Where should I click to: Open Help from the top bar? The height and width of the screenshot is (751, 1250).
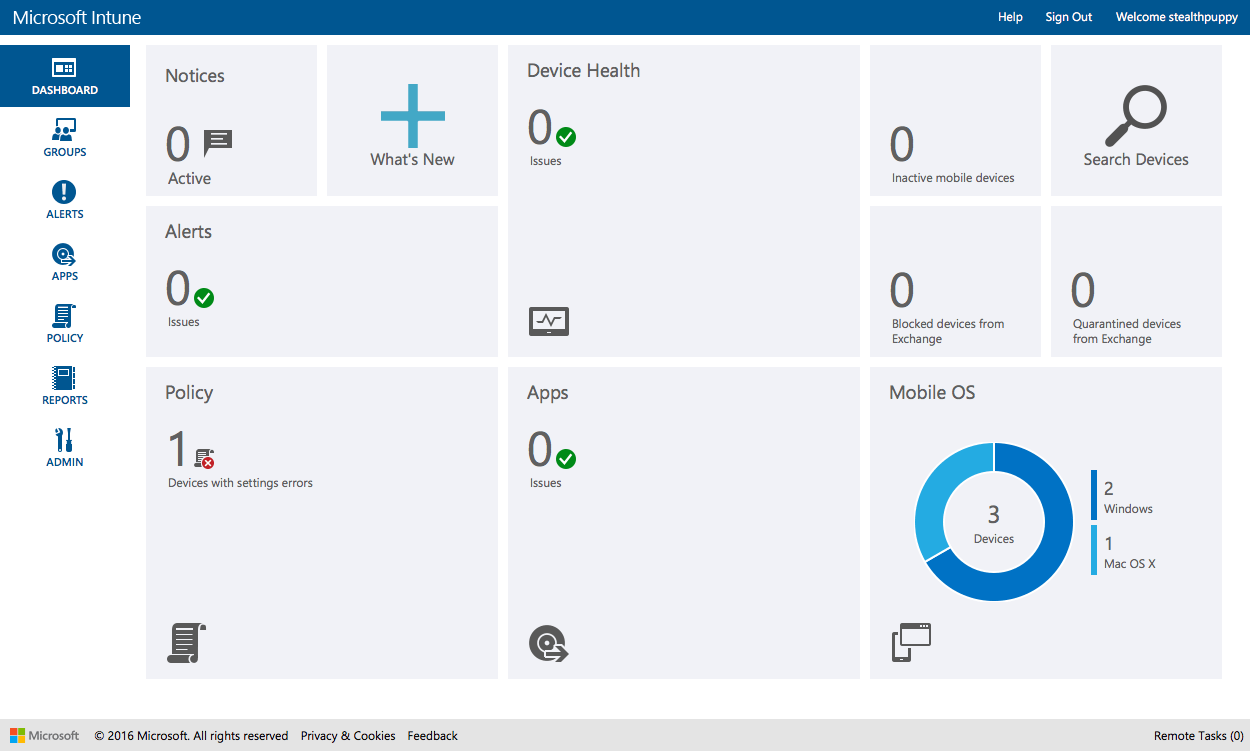tap(1010, 17)
